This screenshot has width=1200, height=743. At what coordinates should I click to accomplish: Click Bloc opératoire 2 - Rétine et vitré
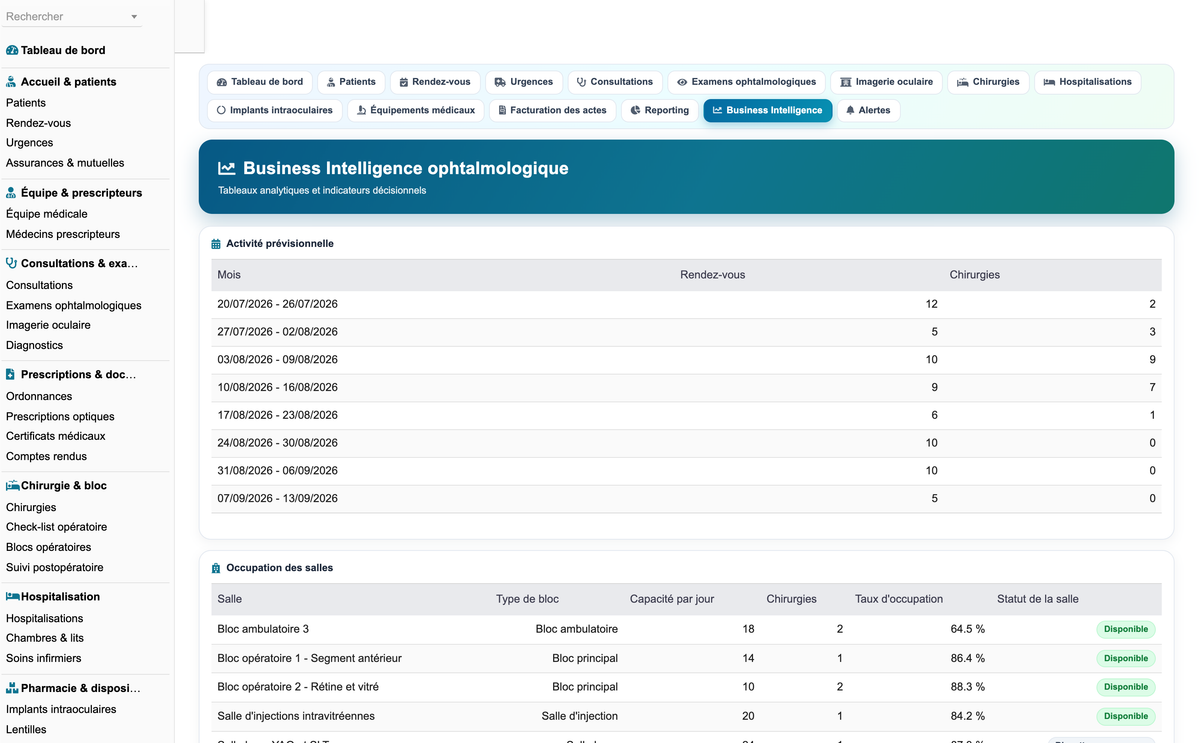click(x=298, y=687)
